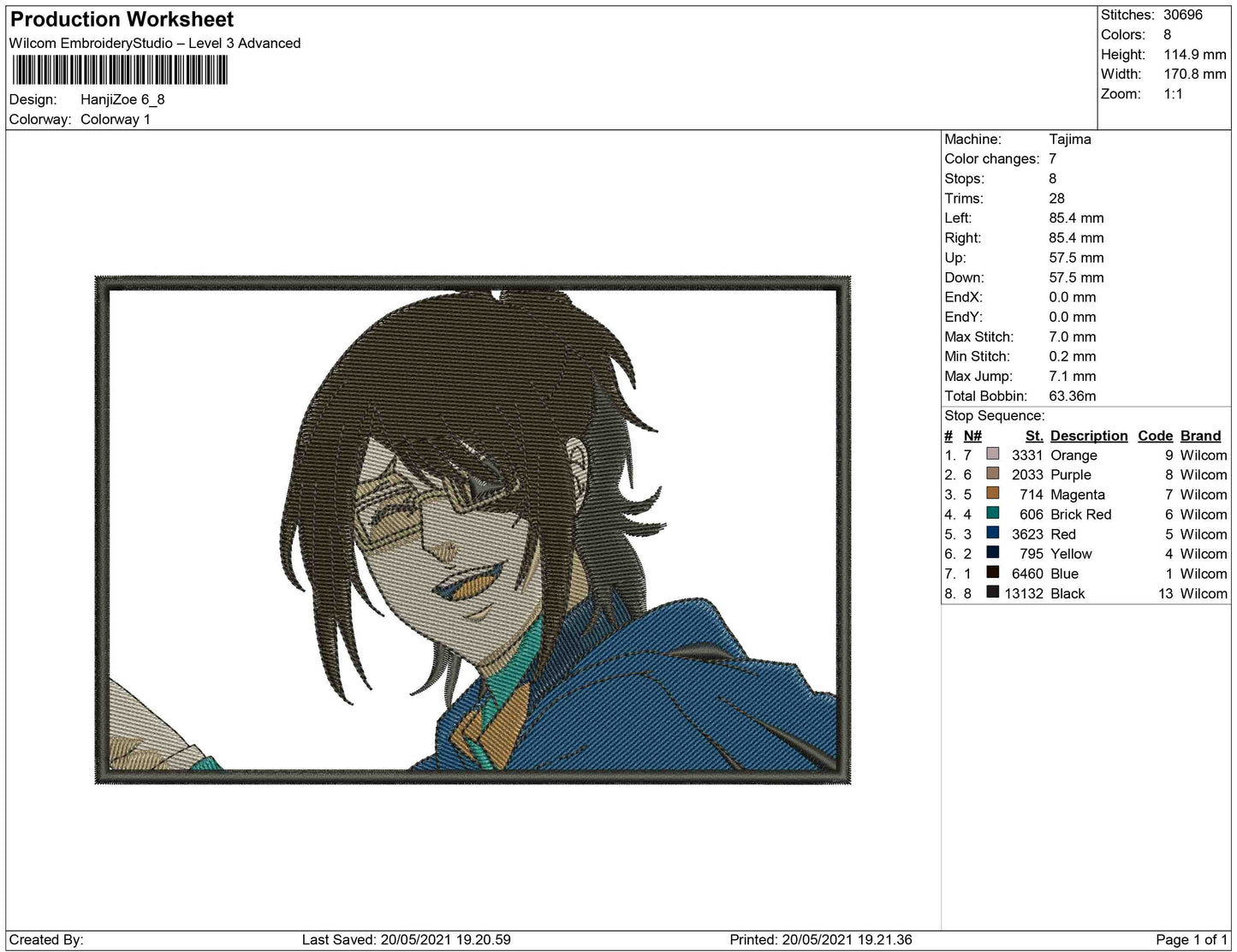
Task: Pick the swatch in stop 5 Red row
Action: (x=993, y=533)
